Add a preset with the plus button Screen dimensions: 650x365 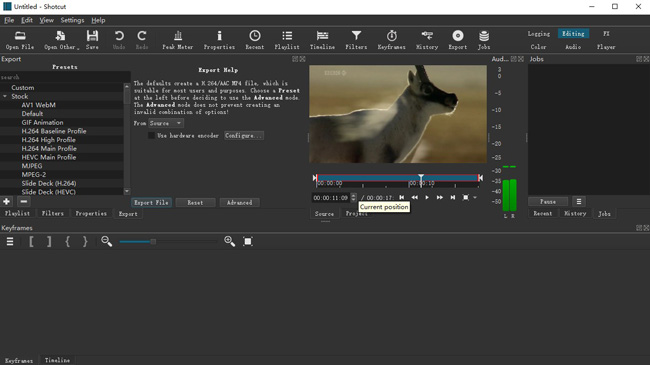tap(7, 202)
